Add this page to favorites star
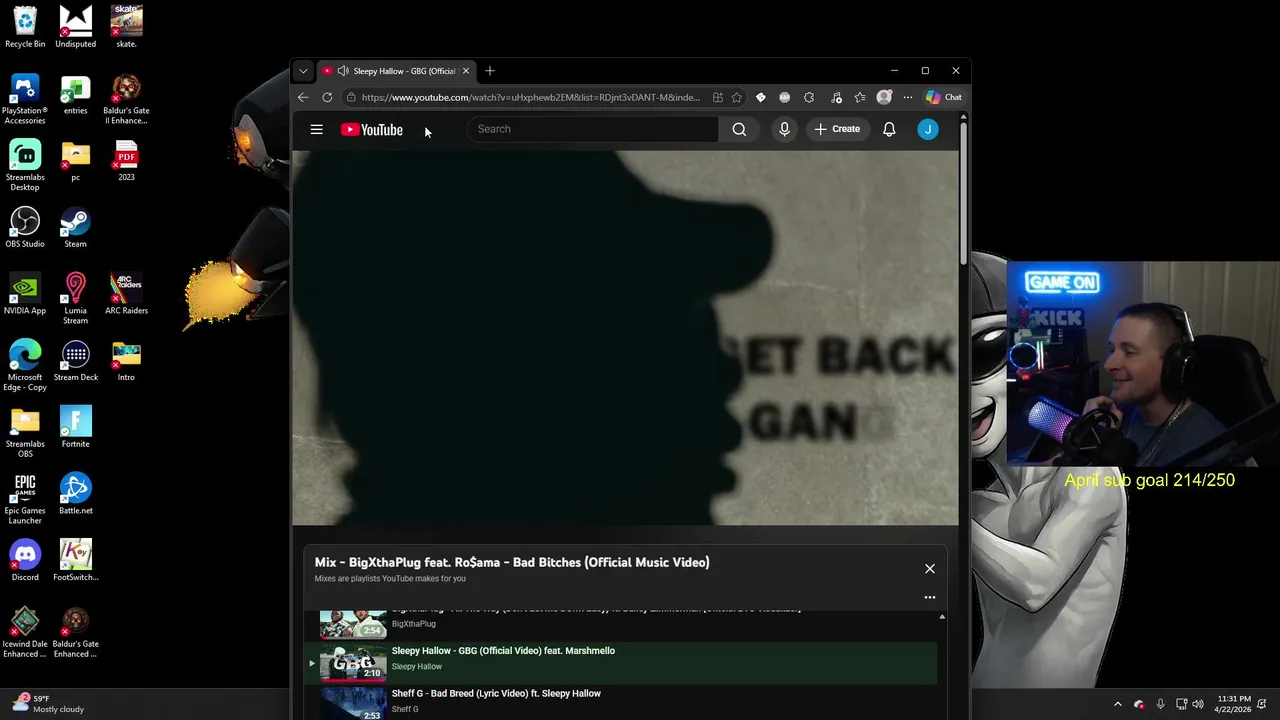The height and width of the screenshot is (720, 1280). point(737,97)
